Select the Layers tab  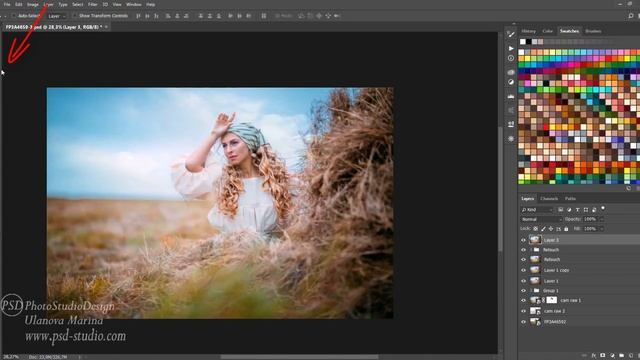(527, 199)
